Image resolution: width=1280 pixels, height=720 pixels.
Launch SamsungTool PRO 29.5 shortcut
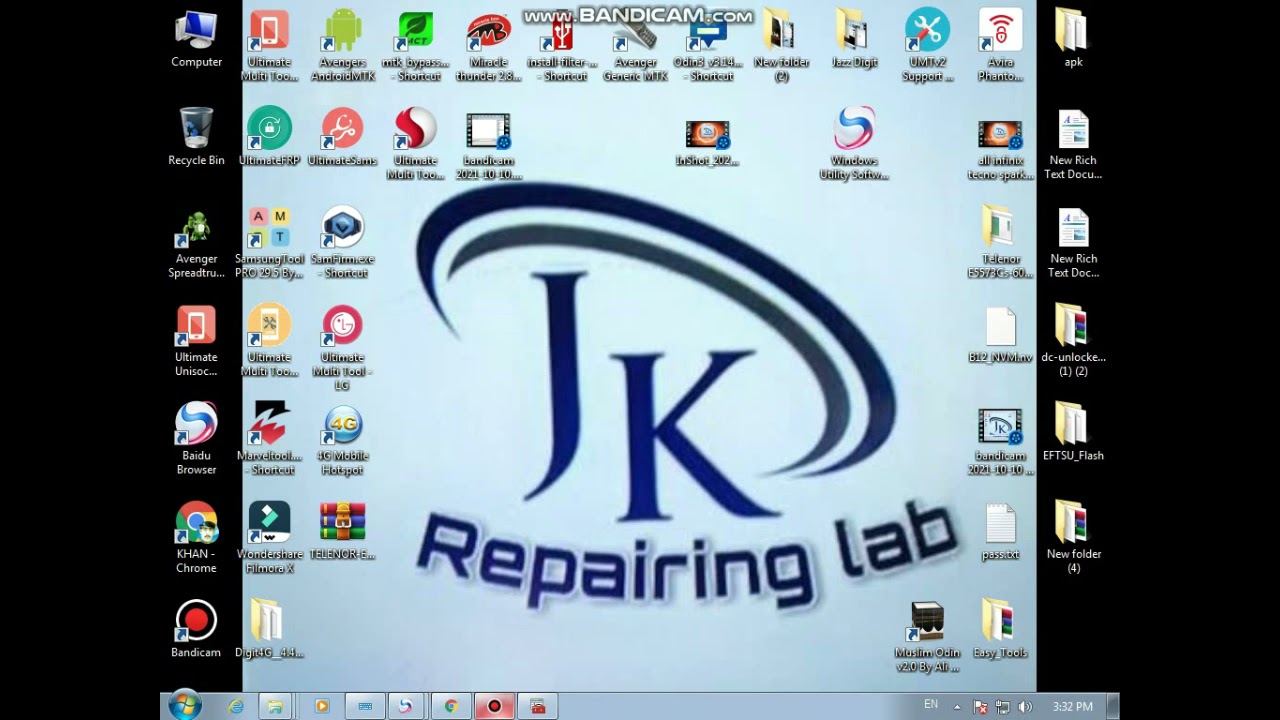click(269, 243)
